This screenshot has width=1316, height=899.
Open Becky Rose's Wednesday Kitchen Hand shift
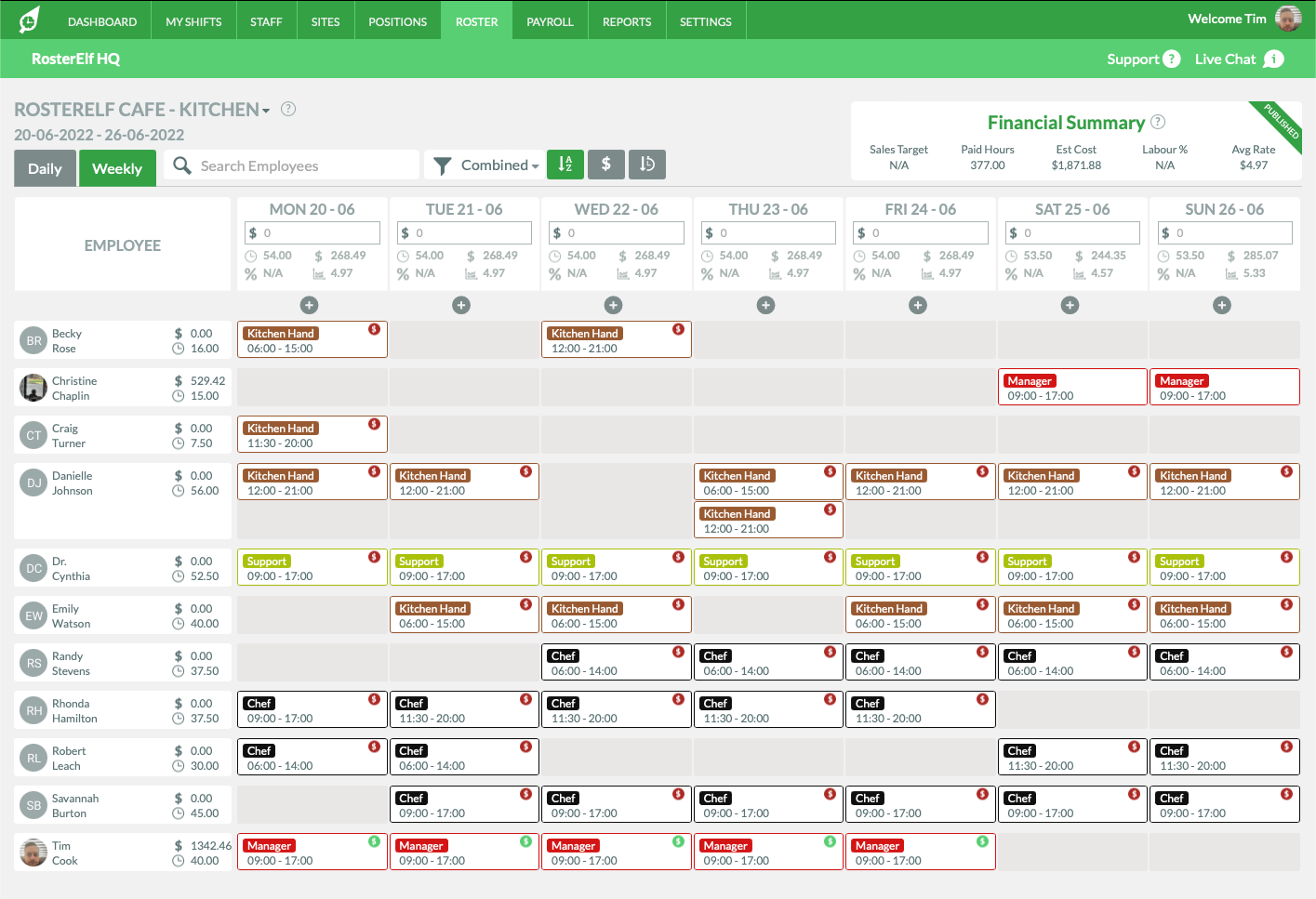coord(617,339)
